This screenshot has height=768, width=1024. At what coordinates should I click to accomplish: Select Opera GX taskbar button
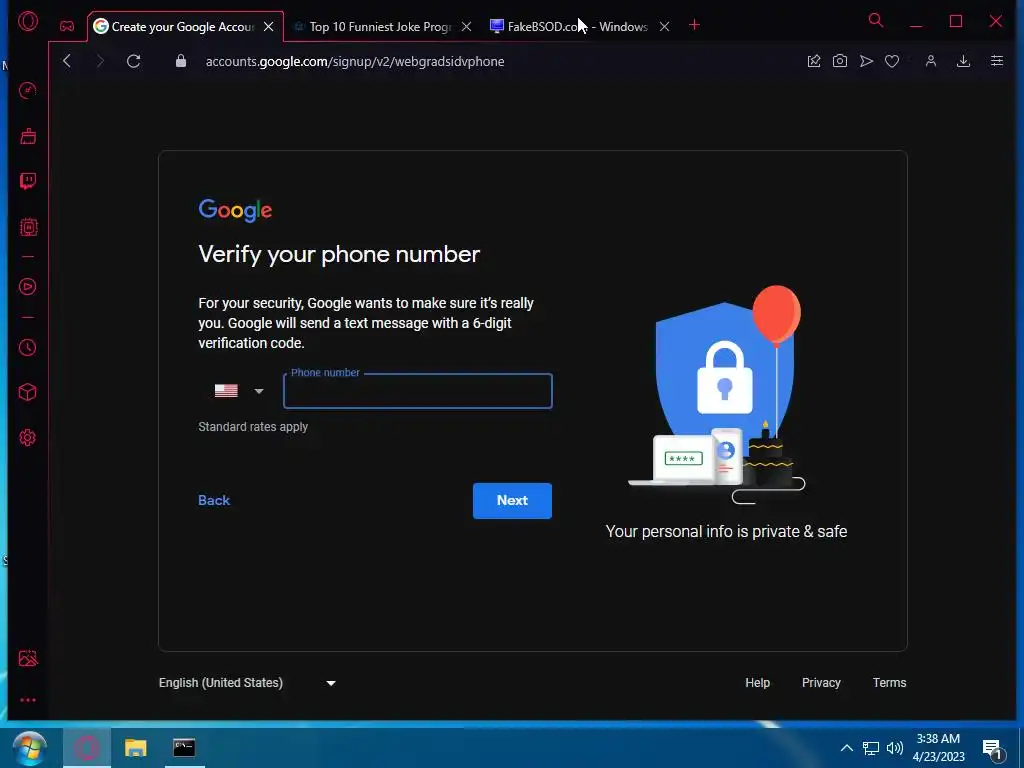87,748
